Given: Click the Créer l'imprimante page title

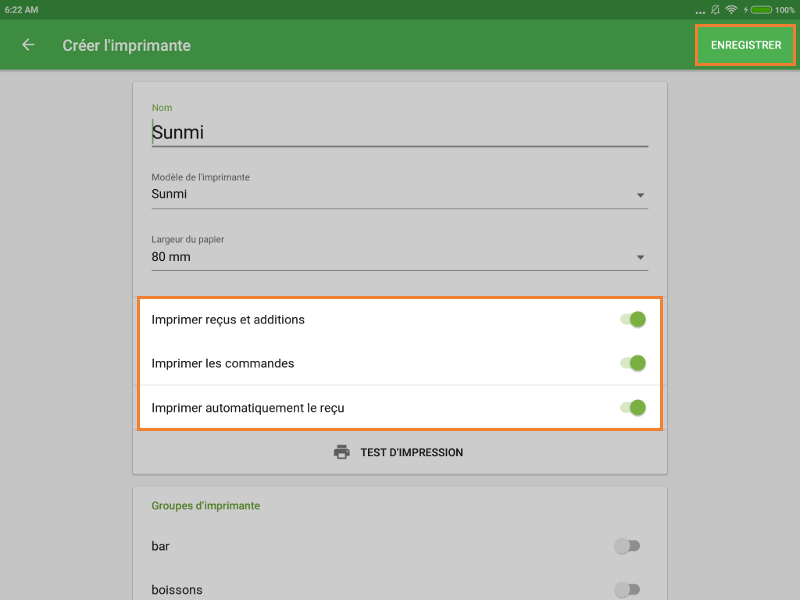Looking at the screenshot, I should (126, 45).
